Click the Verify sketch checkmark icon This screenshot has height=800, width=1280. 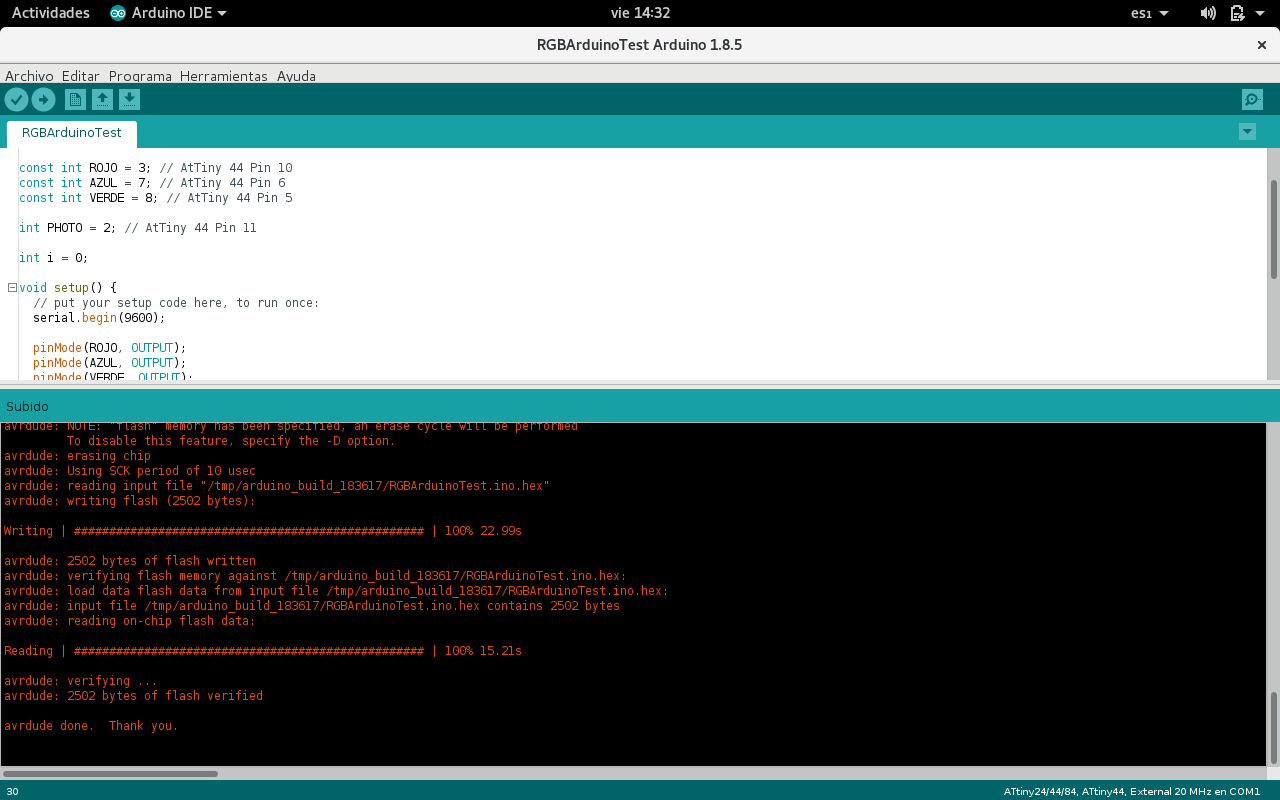coord(16,99)
